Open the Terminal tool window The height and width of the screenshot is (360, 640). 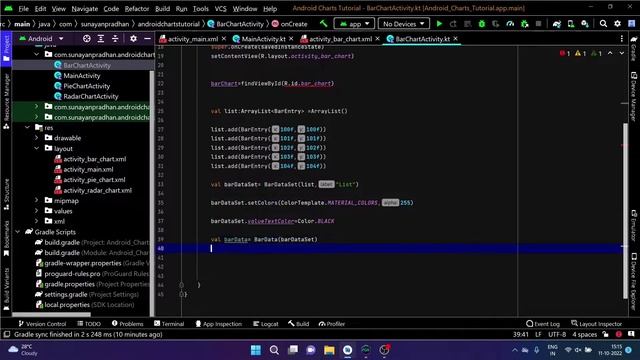(x=169, y=324)
